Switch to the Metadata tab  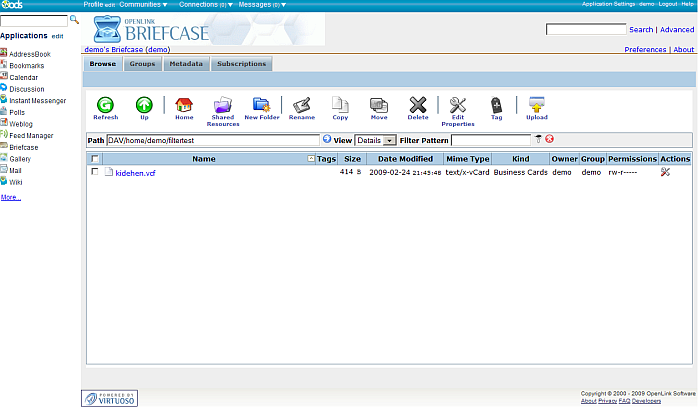pyautogui.click(x=185, y=64)
